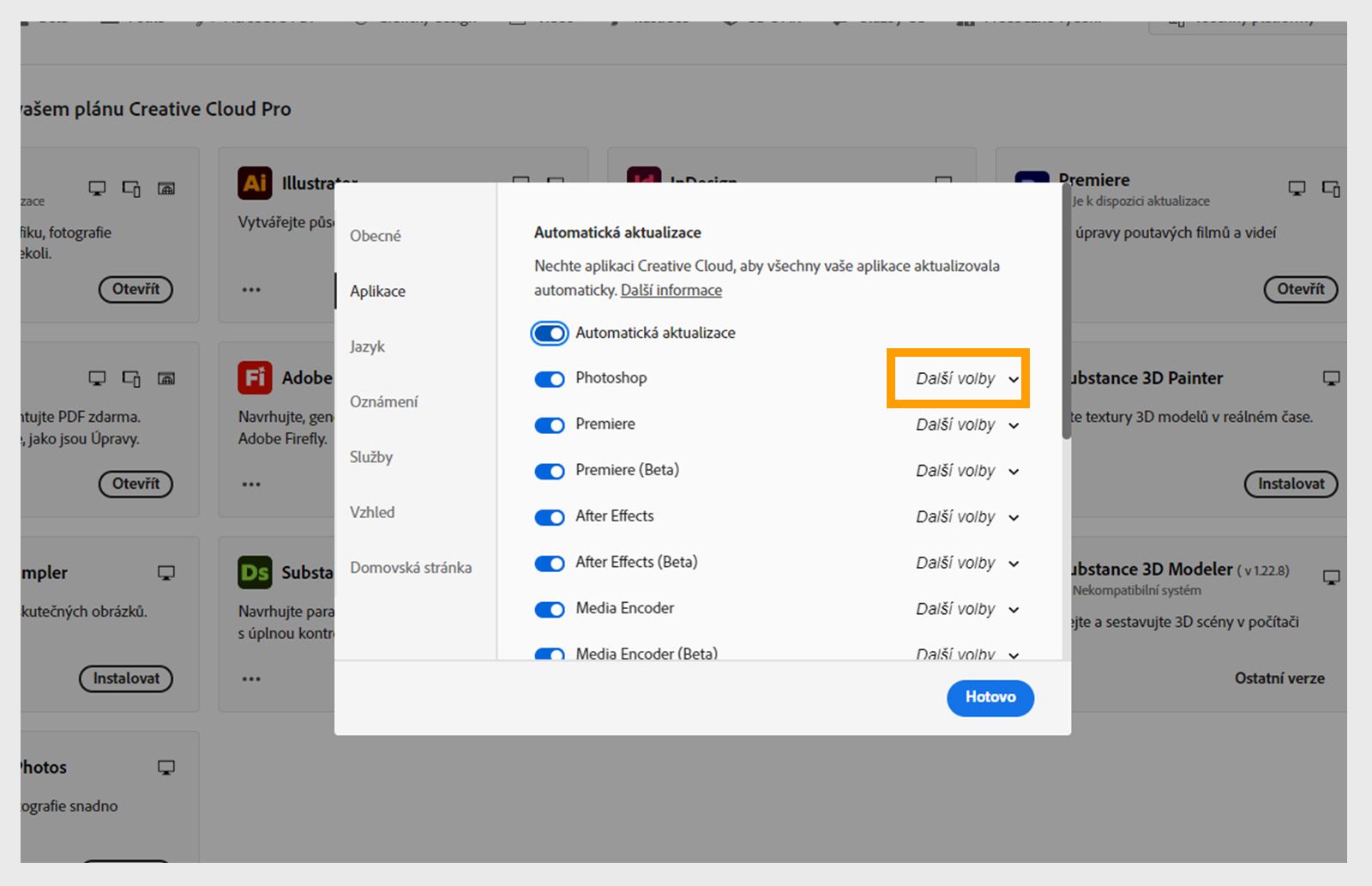This screenshot has width=1372, height=886.
Task: Click Otevřít button on Premiere card
Action: (1301, 289)
